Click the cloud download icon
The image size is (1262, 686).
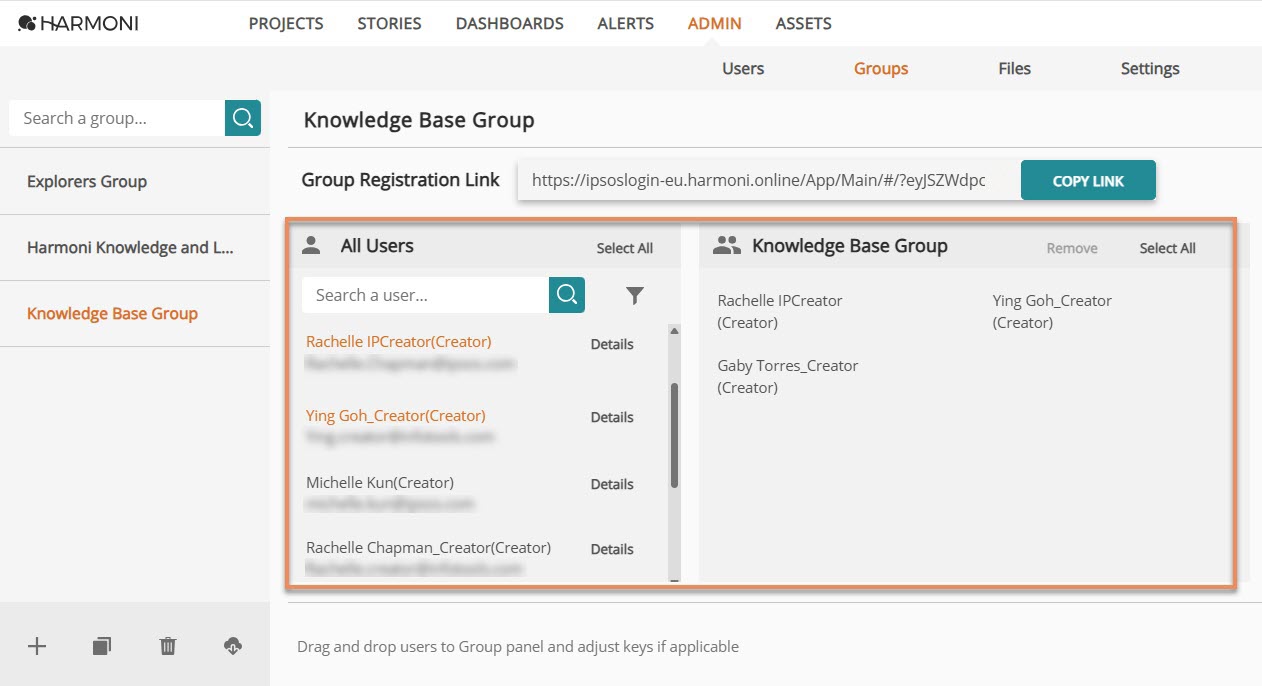pyautogui.click(x=232, y=646)
